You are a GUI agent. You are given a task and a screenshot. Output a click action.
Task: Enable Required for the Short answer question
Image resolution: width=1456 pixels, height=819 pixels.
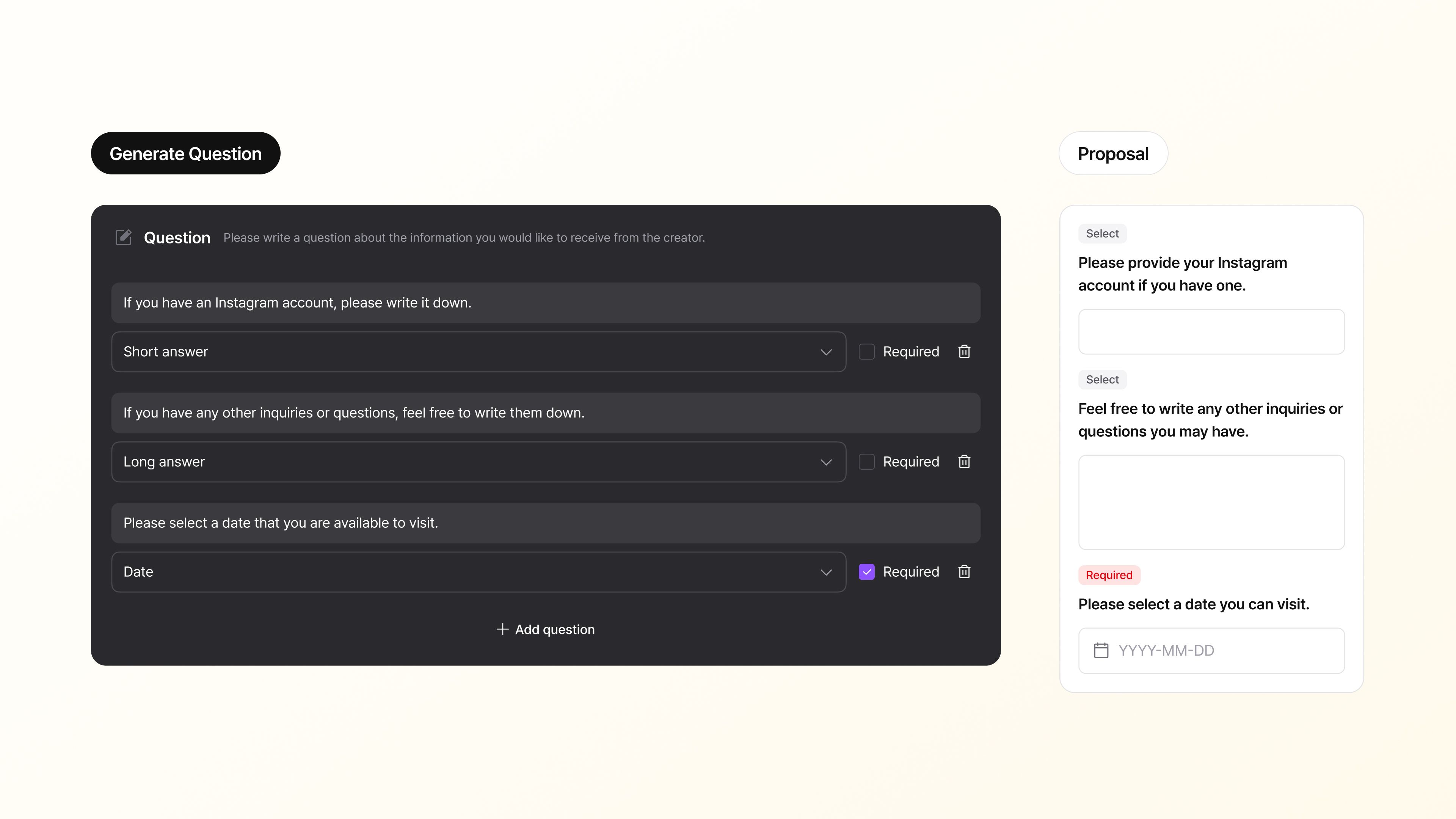tap(866, 351)
